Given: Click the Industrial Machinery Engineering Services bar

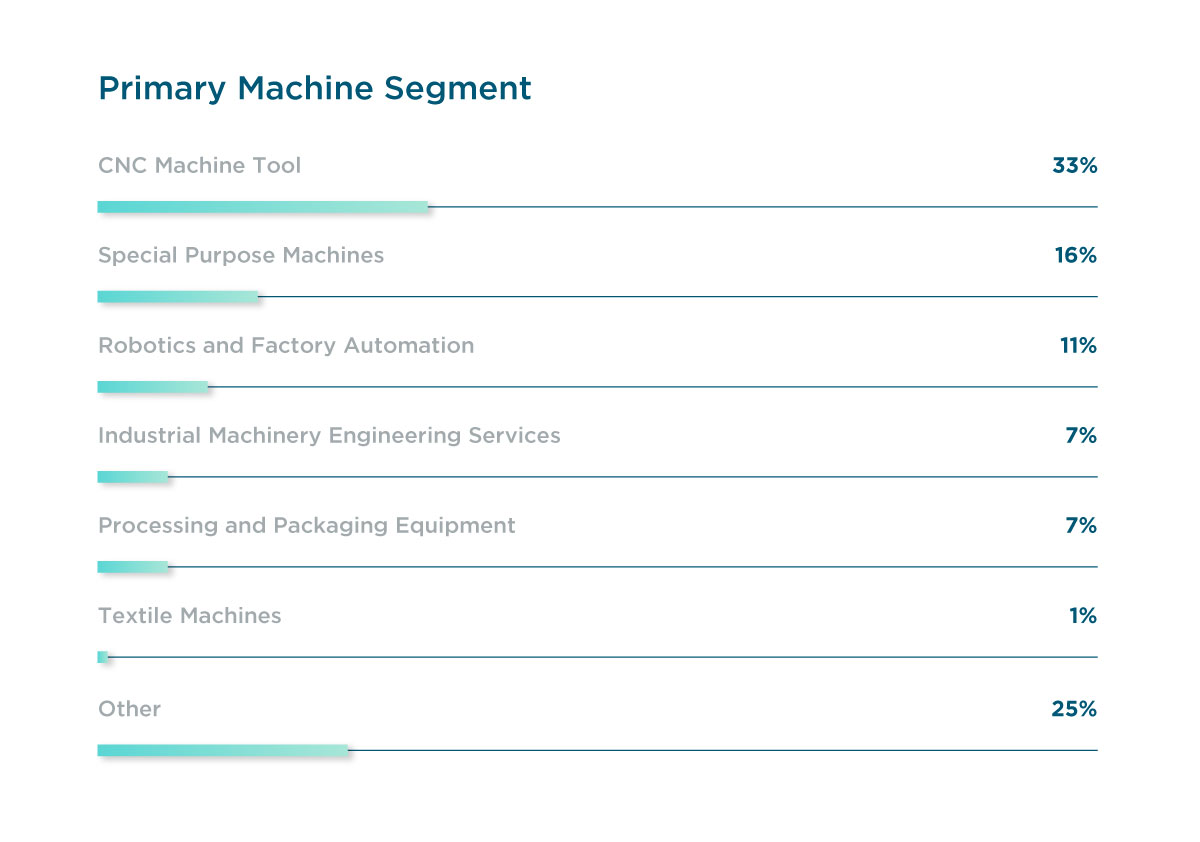Looking at the screenshot, I should point(133,477).
